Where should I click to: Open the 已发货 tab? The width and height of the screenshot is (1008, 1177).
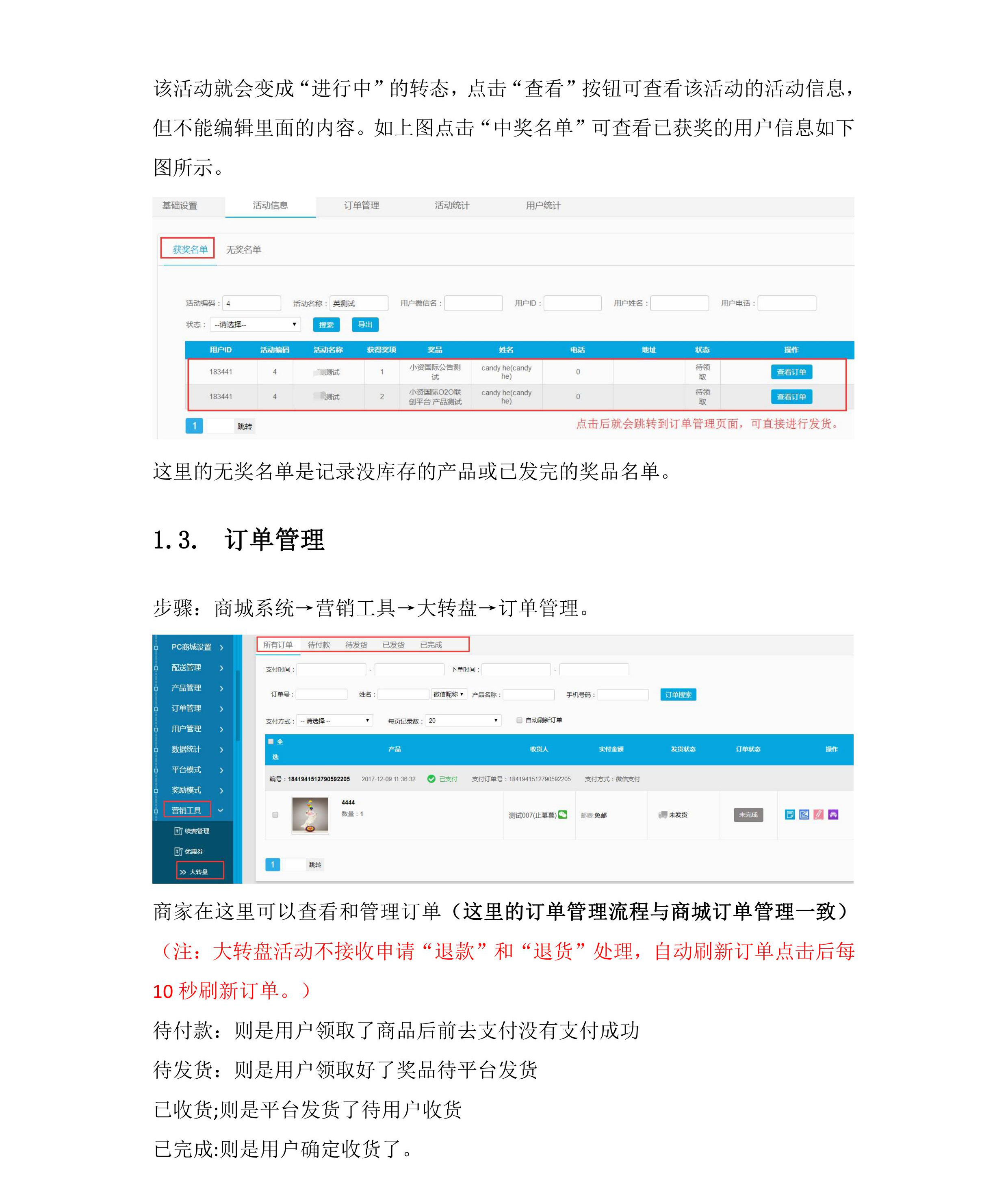[x=394, y=645]
